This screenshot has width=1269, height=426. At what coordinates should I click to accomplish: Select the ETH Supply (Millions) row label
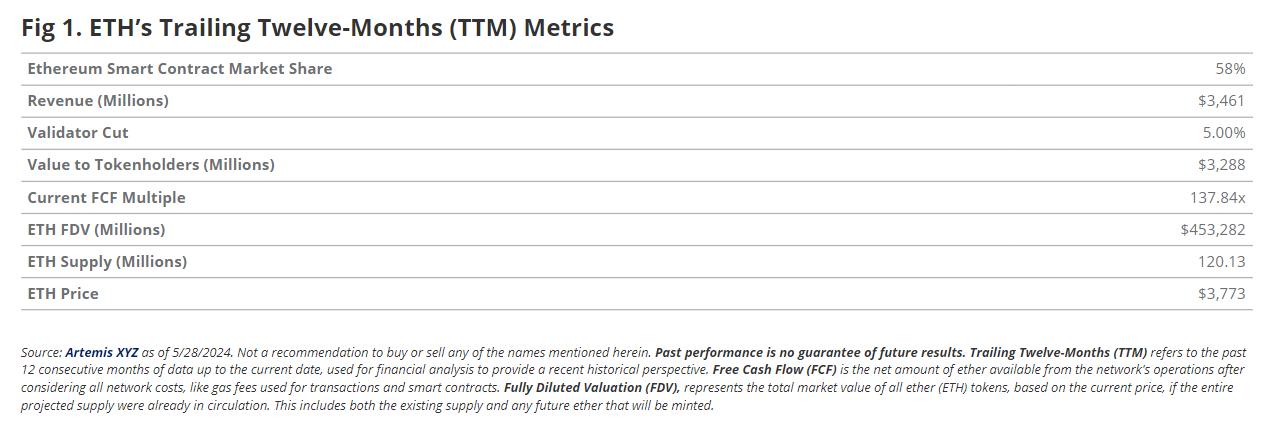point(107,261)
